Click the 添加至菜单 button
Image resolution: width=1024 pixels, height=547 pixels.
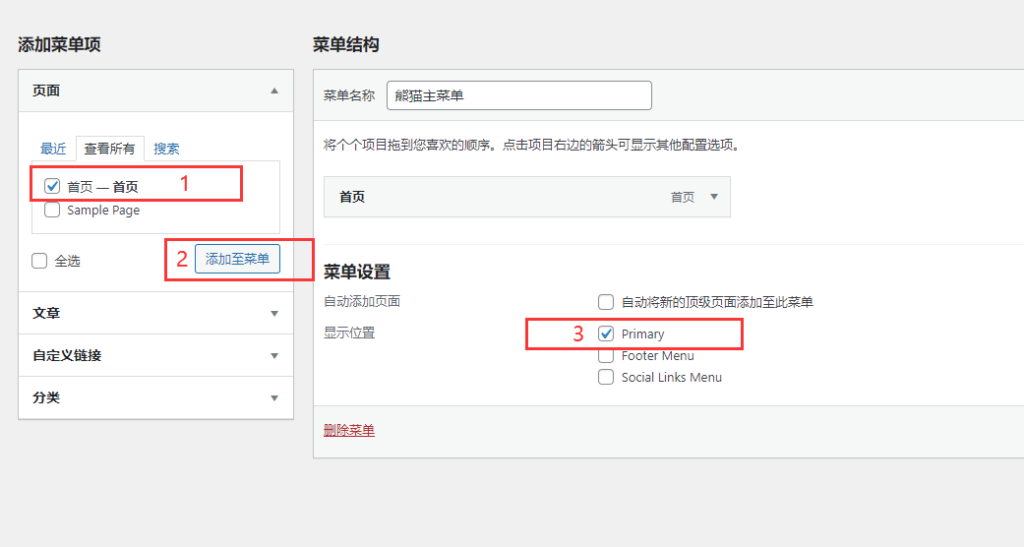[238, 259]
